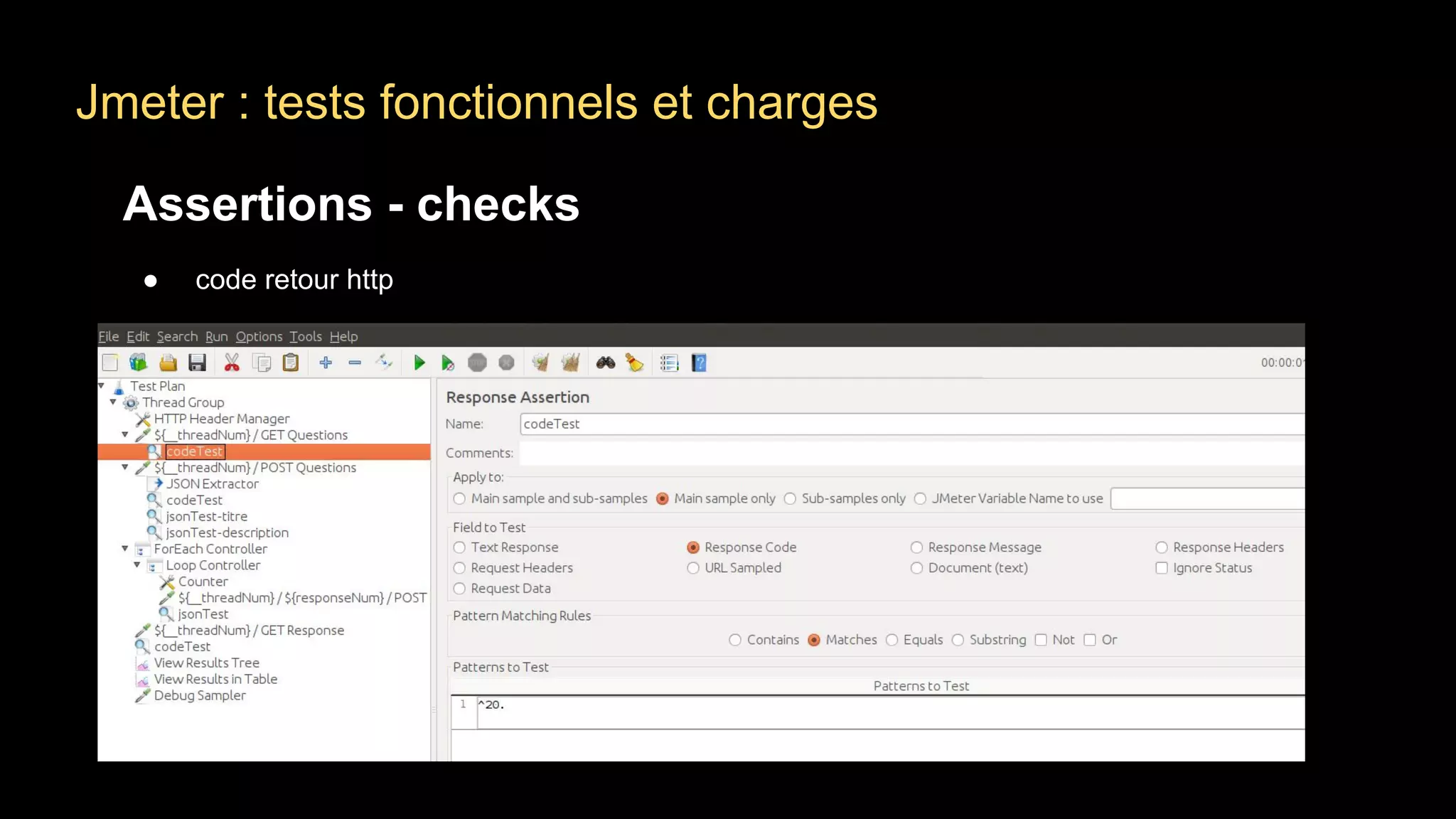Click the New test plan icon
The height and width of the screenshot is (819, 1456).
point(110,363)
